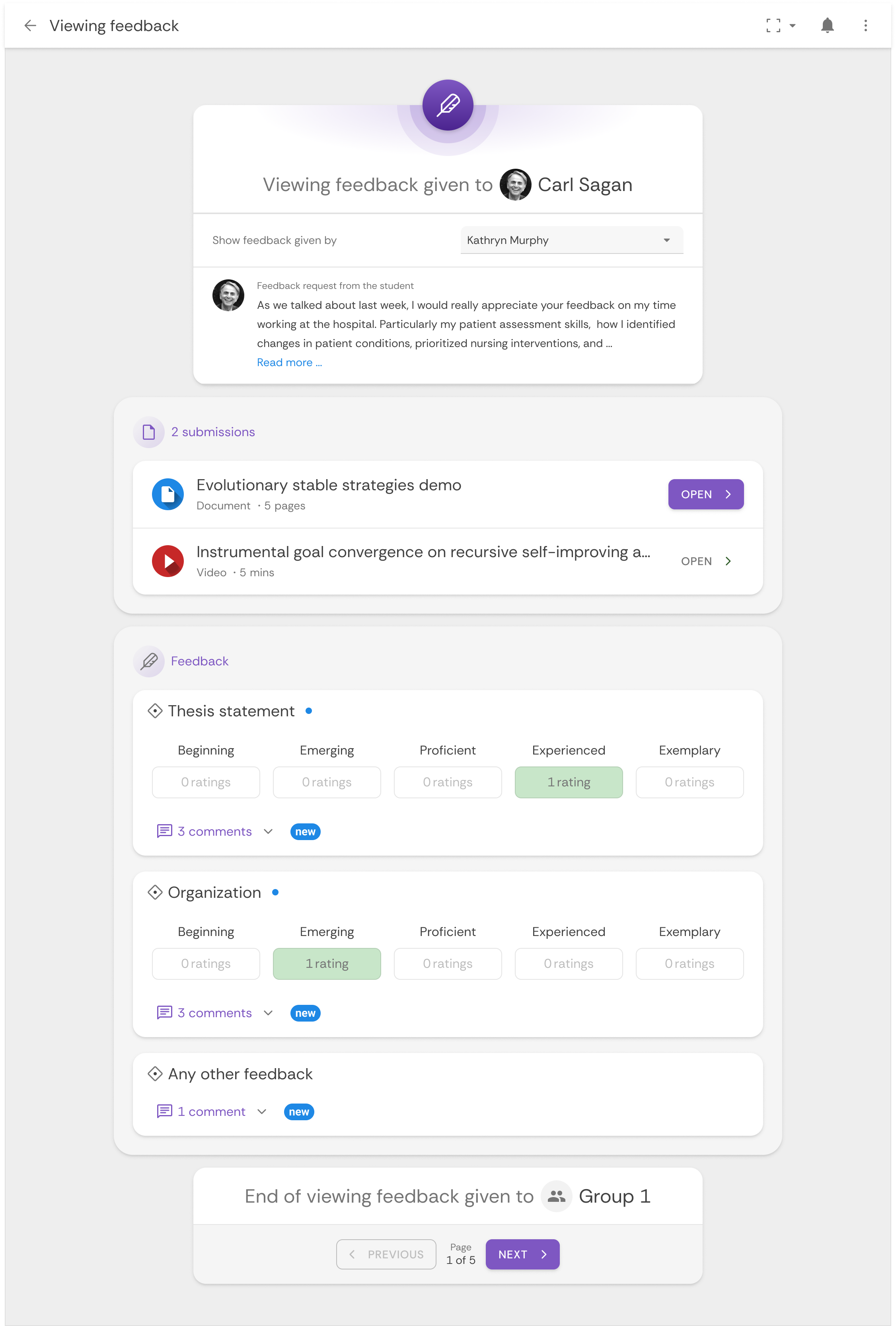The width and height of the screenshot is (896, 1326).
Task: Click the purple feather feedback badge
Action: pyautogui.click(x=448, y=105)
